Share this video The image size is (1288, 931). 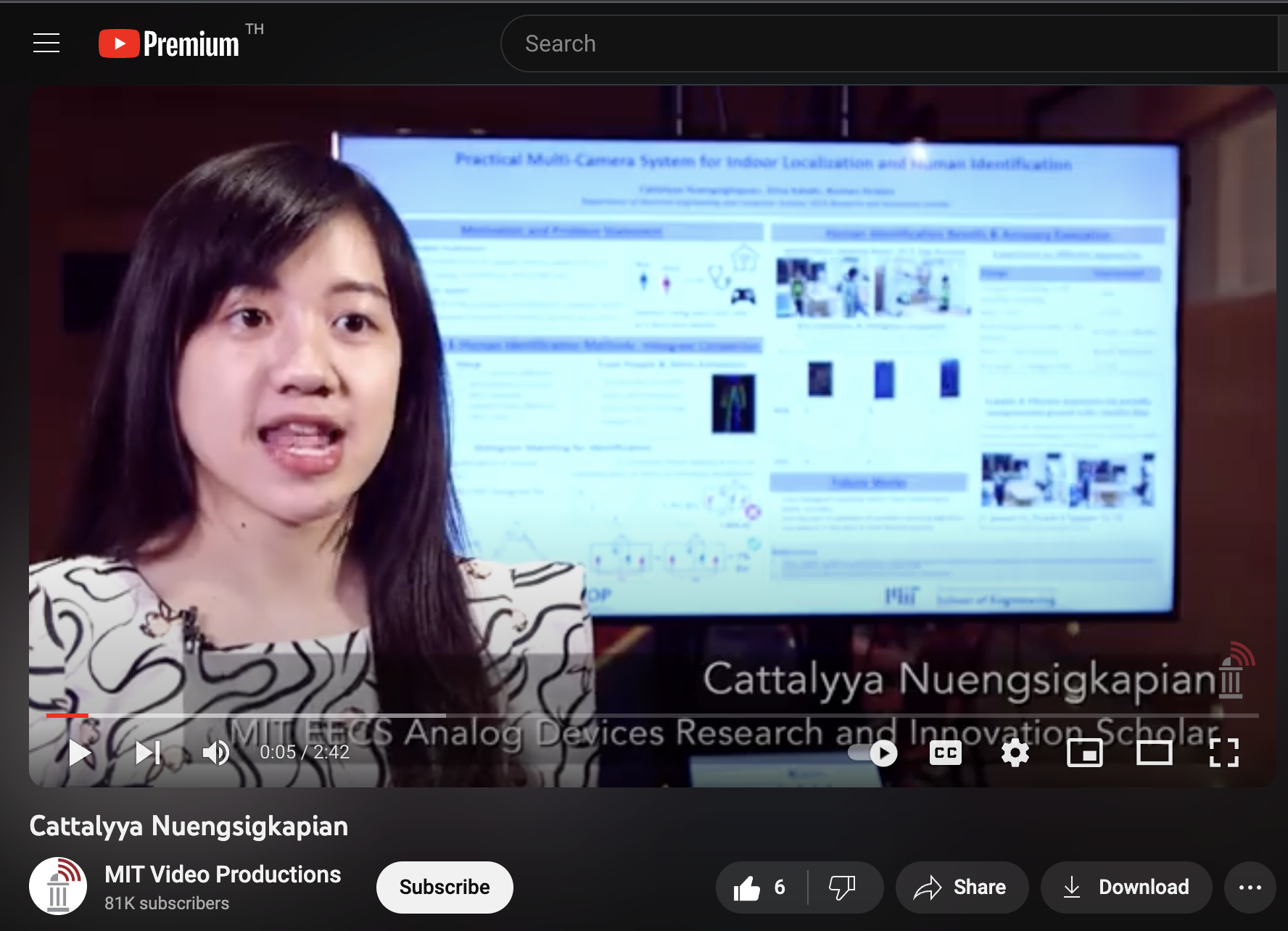pyautogui.click(x=961, y=887)
